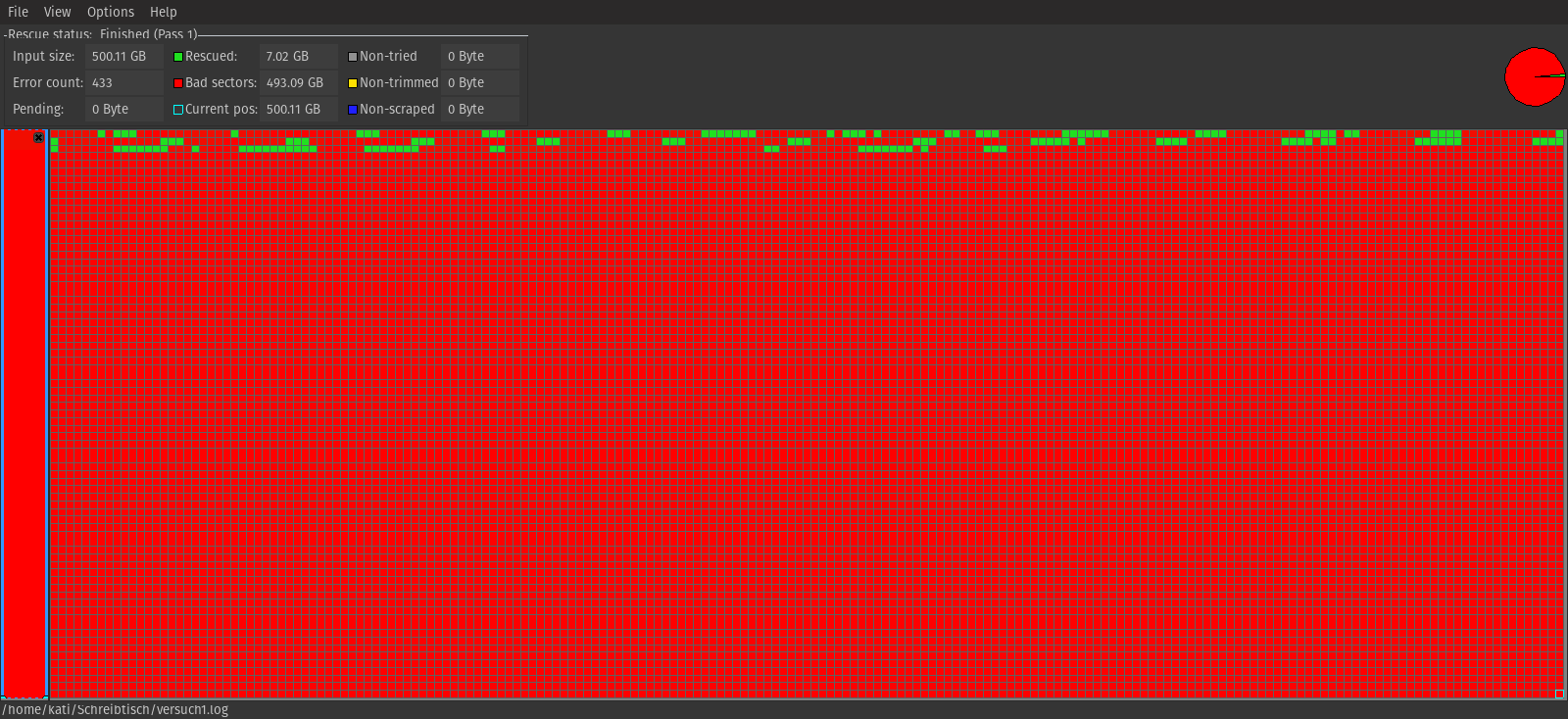Click the Rescue status Finished text
1568x719 pixels.
(x=103, y=34)
